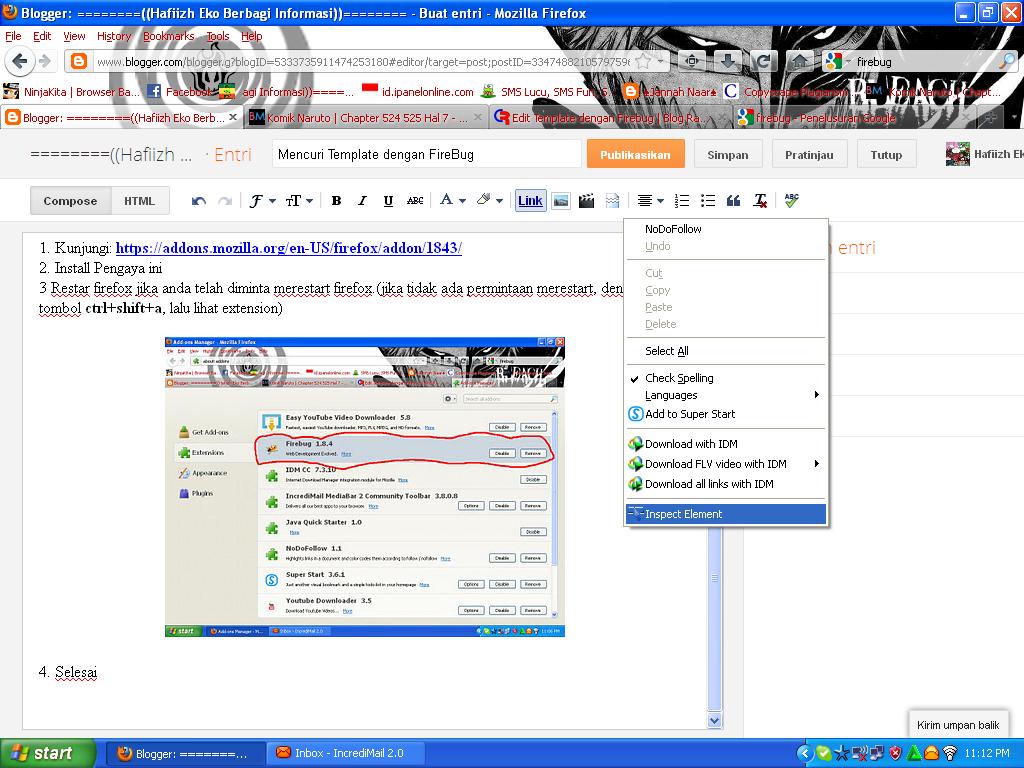Go back with browser back arrow
Image resolution: width=1024 pixels, height=768 pixels.
[20, 61]
